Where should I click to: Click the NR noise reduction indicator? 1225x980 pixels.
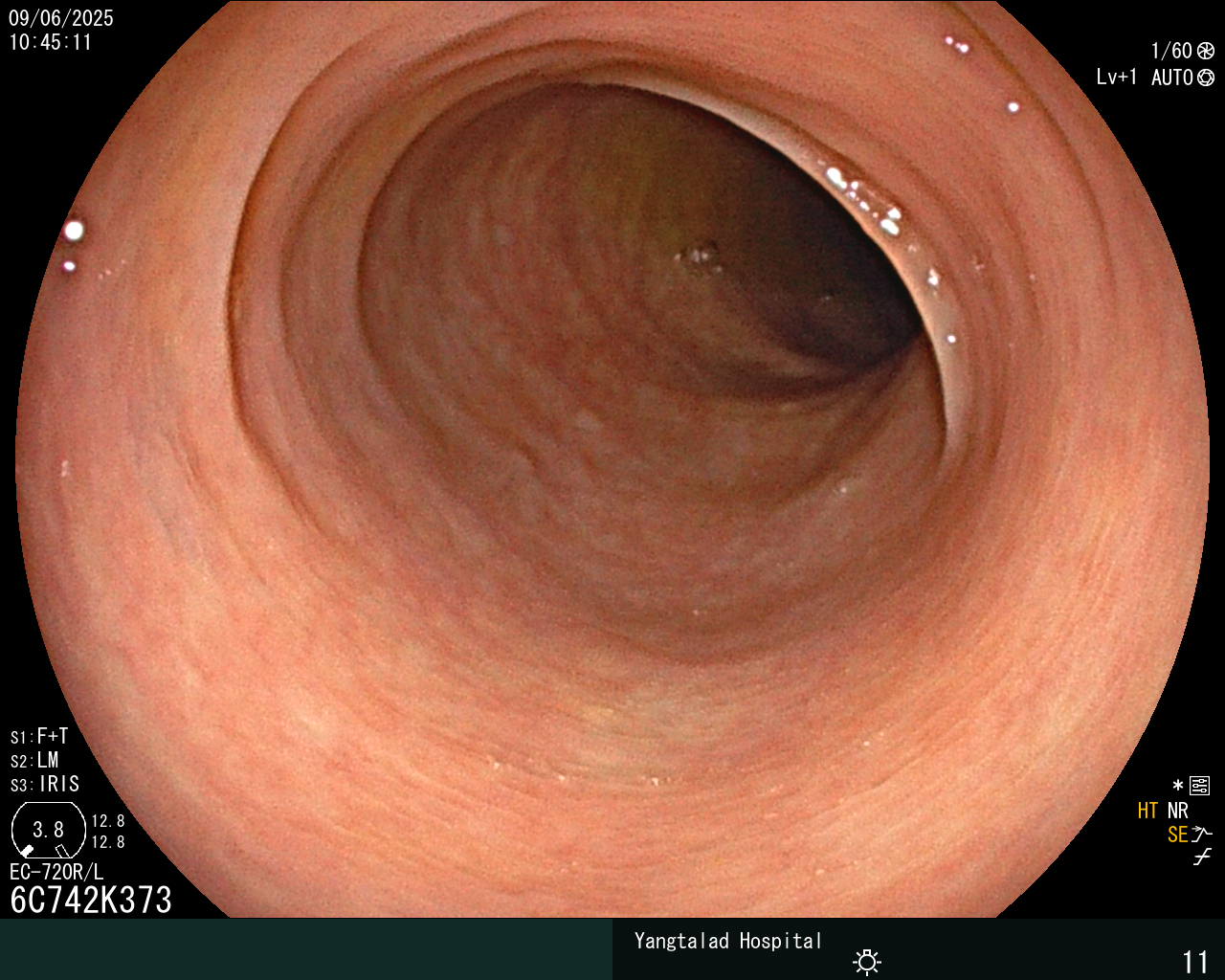1178,811
